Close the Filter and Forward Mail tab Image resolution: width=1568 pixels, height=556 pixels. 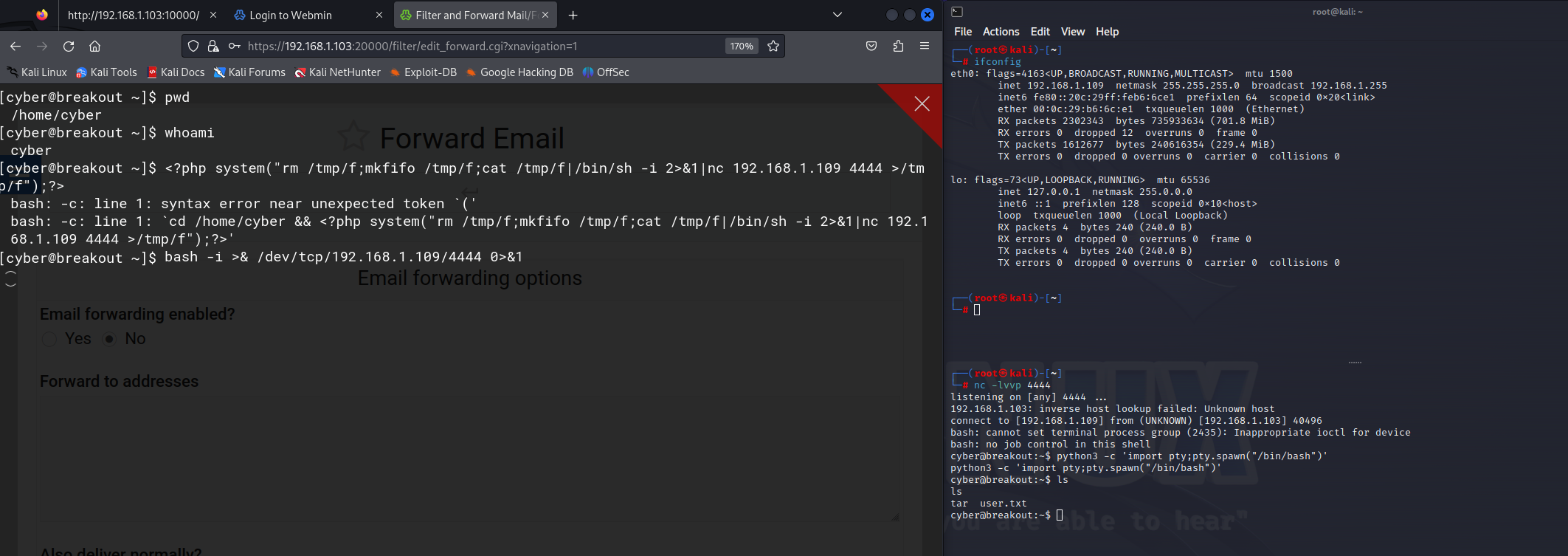[545, 15]
